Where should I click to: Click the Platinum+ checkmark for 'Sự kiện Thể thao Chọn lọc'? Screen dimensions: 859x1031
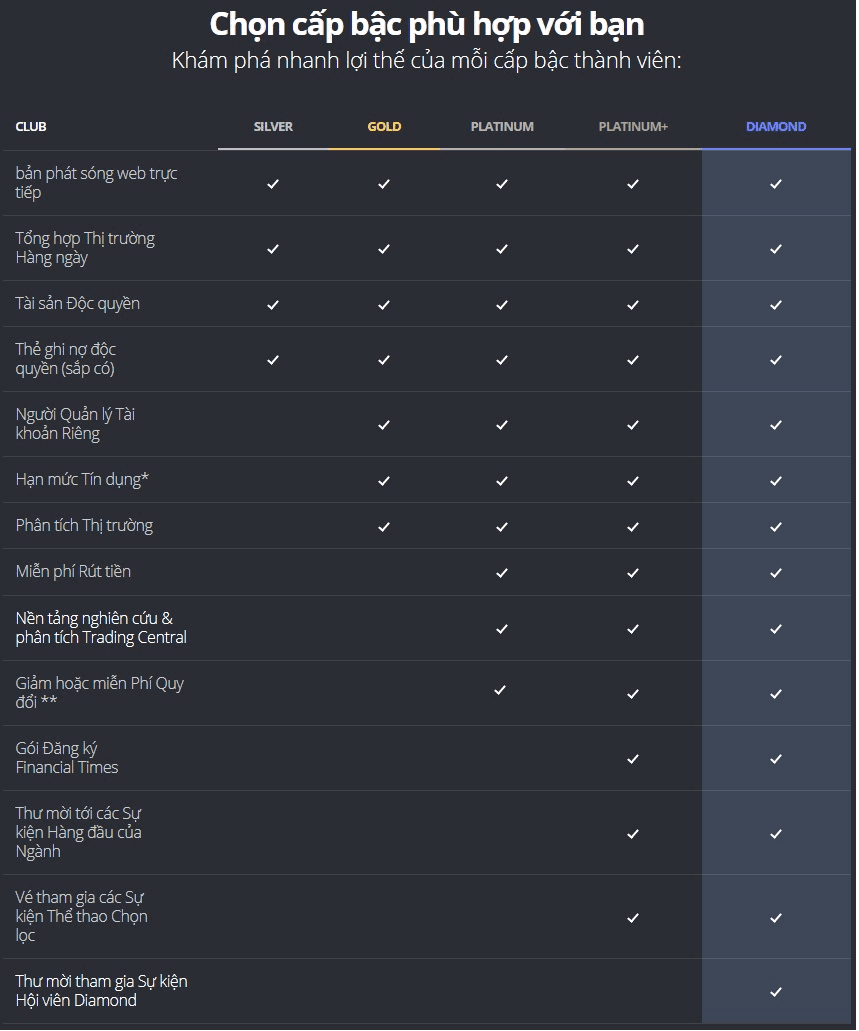click(x=633, y=918)
